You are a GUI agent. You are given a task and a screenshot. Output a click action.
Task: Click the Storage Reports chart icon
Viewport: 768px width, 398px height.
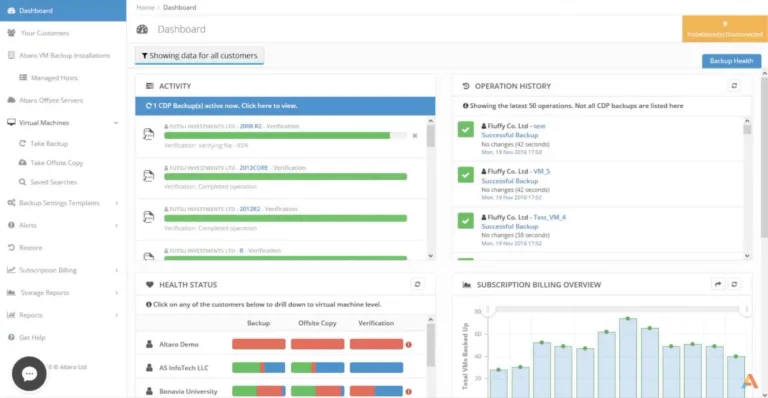(11, 292)
